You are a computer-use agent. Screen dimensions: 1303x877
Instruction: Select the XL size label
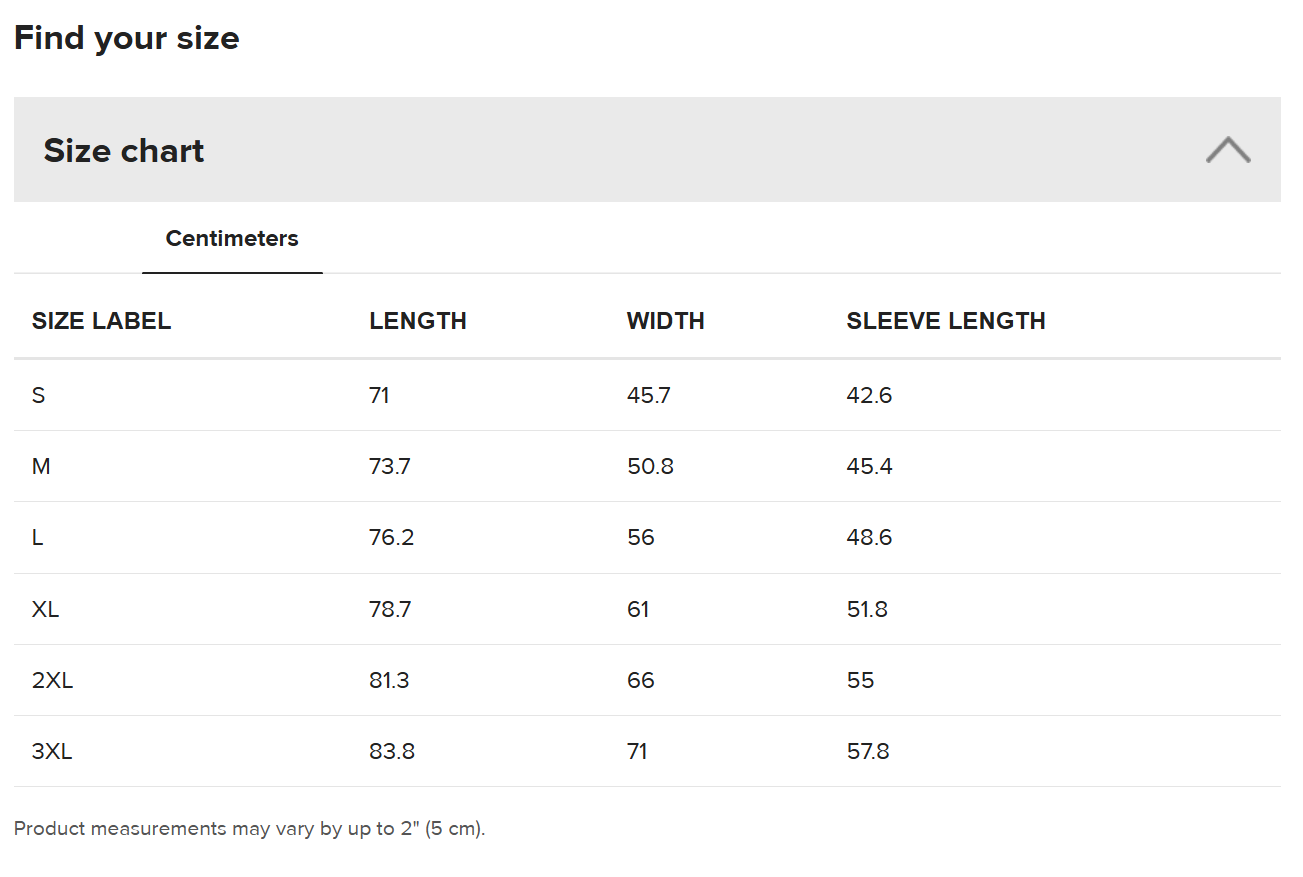click(x=45, y=609)
